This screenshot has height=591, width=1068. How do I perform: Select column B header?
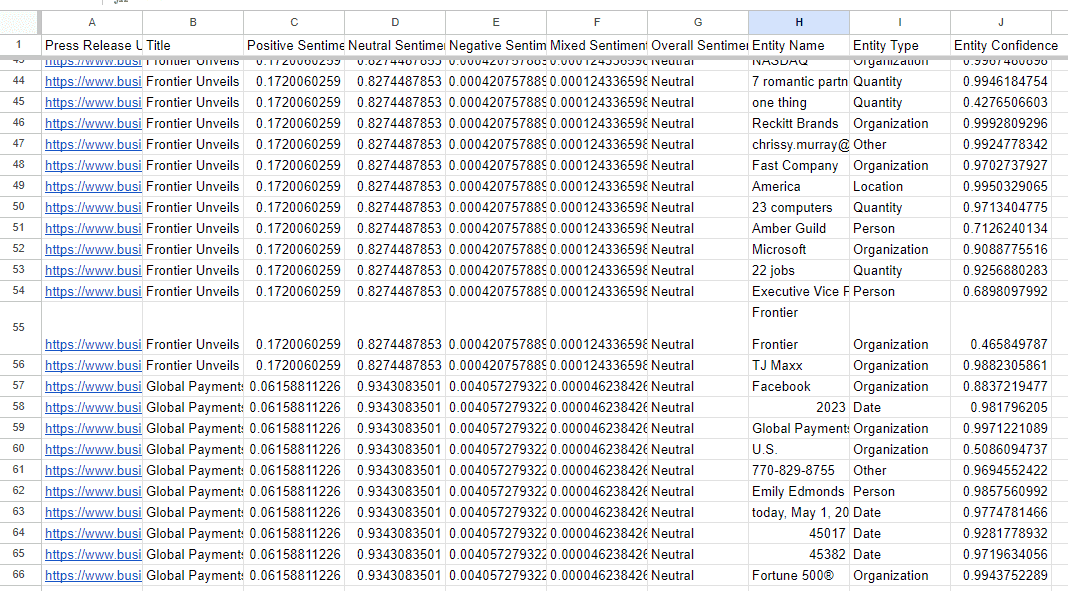tap(193, 22)
